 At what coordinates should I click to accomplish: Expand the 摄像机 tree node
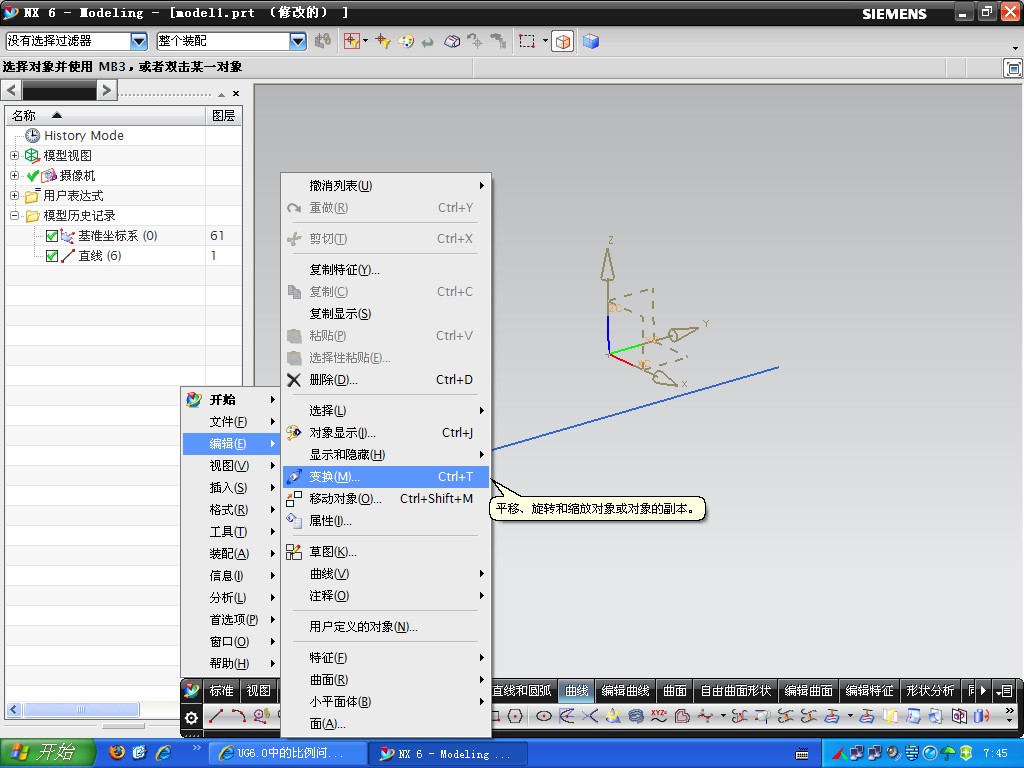(x=14, y=176)
